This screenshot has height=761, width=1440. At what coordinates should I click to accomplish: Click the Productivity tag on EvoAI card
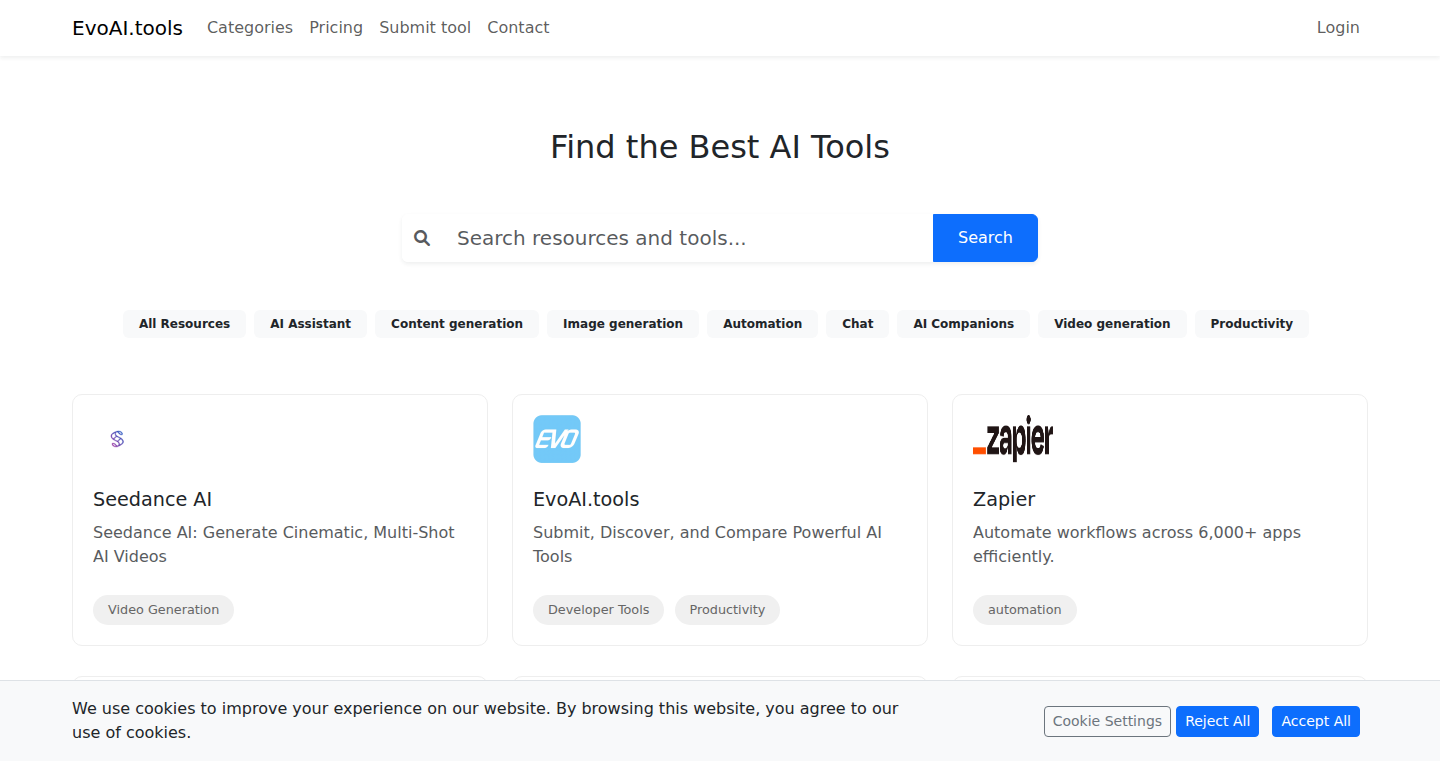click(x=727, y=610)
